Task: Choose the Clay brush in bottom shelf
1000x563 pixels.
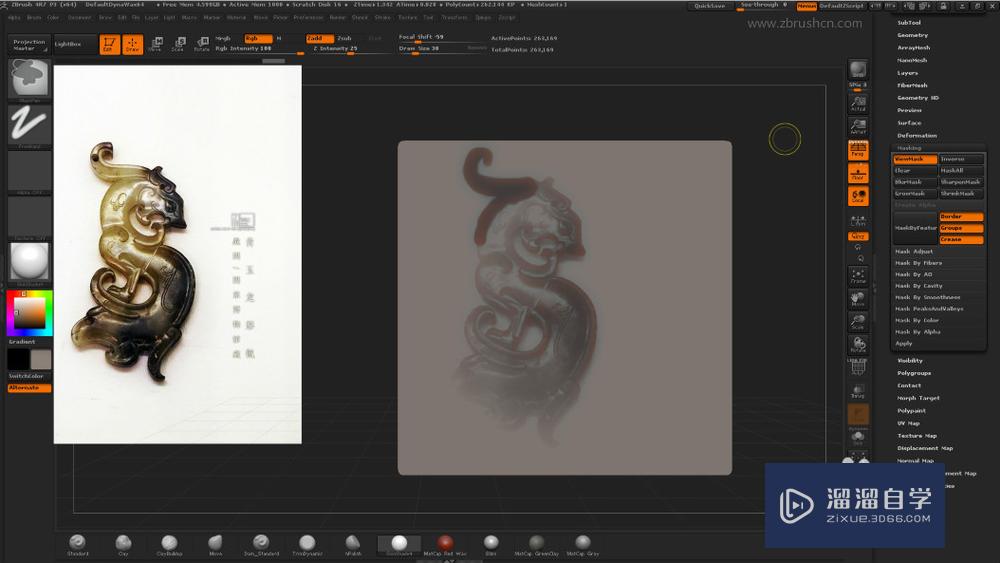Action: point(123,544)
